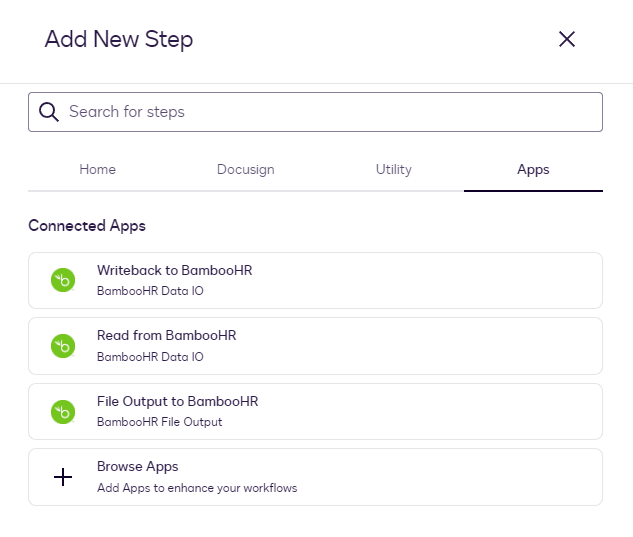The width and height of the screenshot is (633, 537).
Task: Click Add Apps to enhance your workflows text
Action: coord(197,488)
